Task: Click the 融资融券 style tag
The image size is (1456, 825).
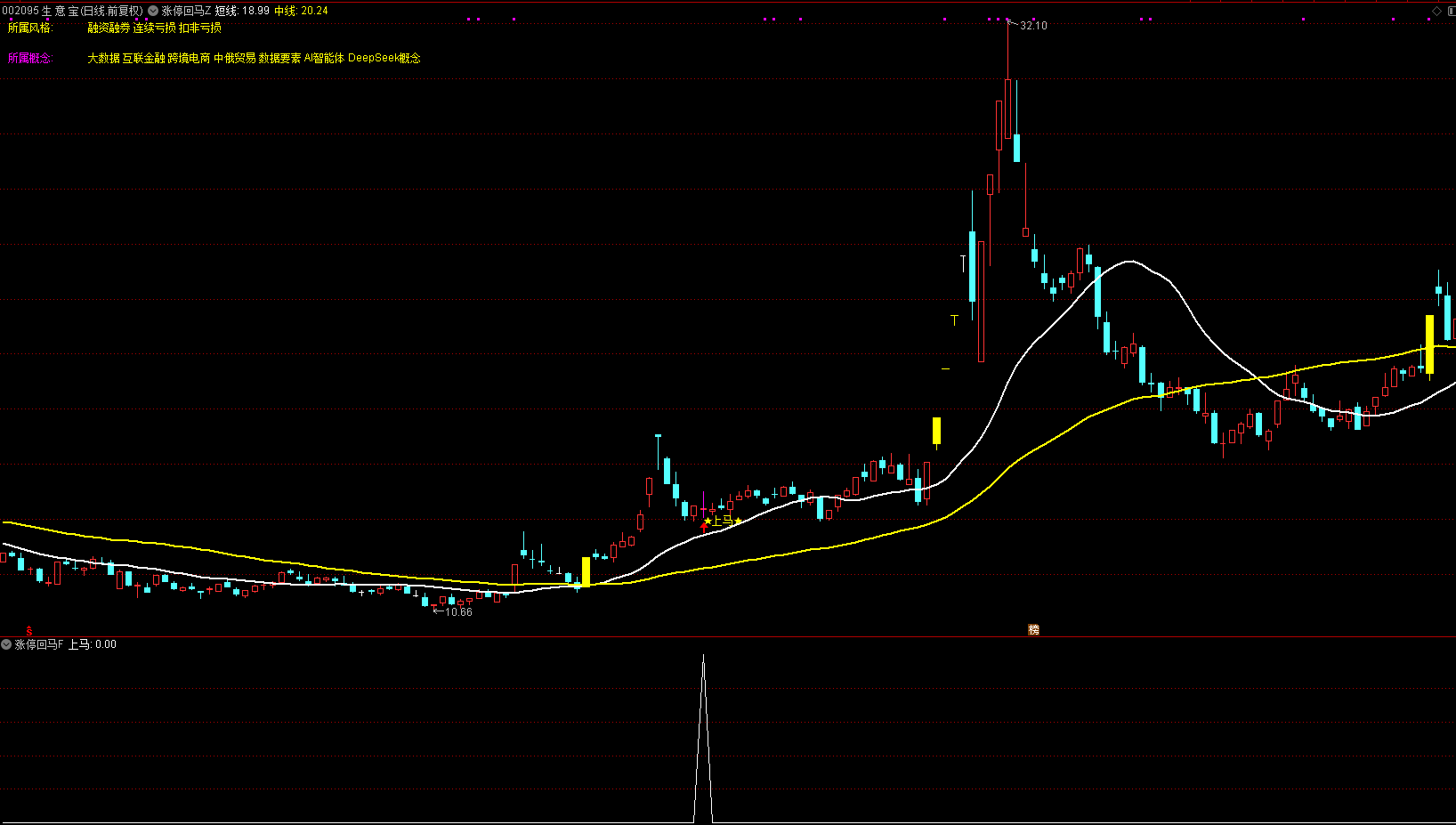Action: pyautogui.click(x=109, y=28)
